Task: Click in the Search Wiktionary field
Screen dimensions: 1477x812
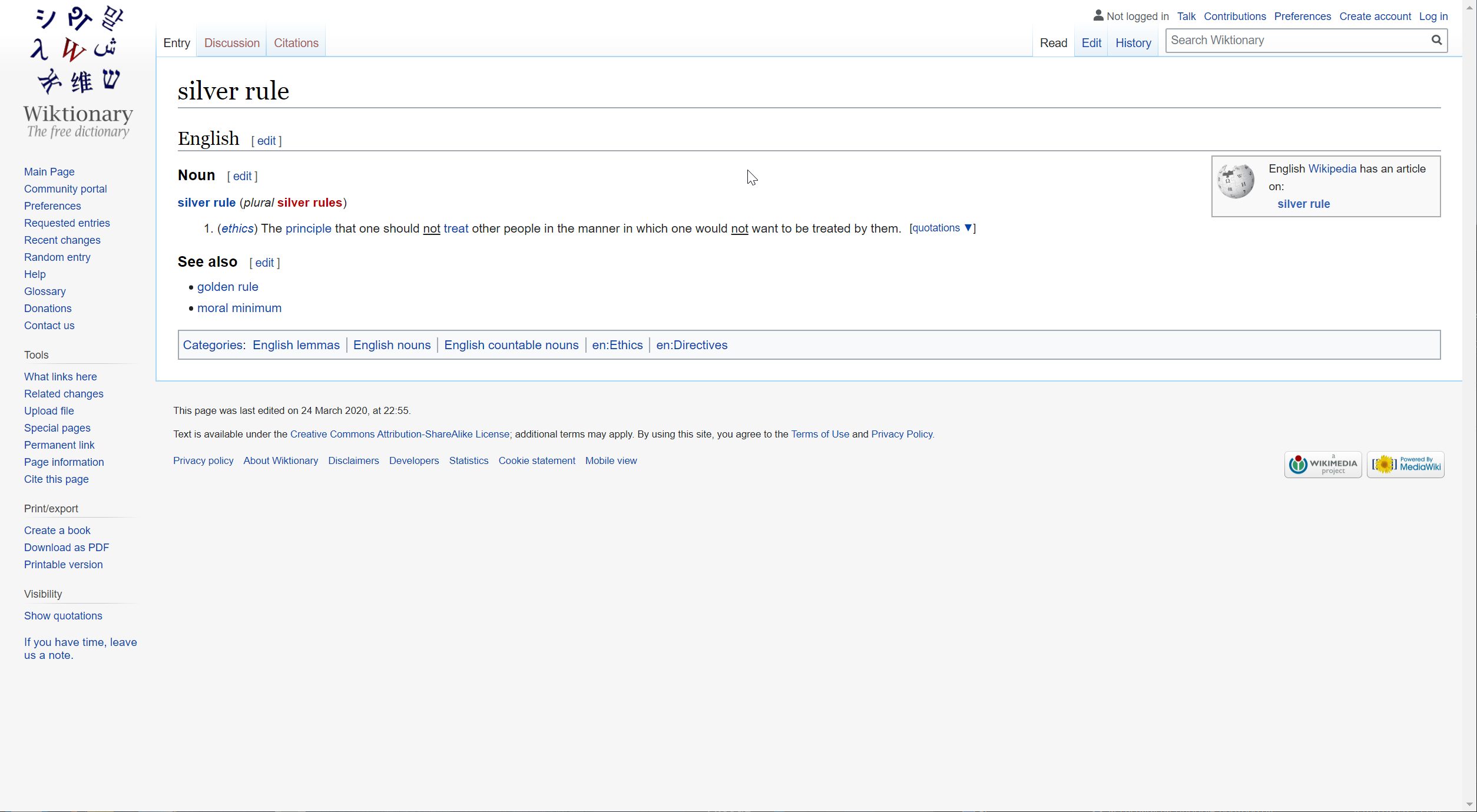Action: point(1296,40)
